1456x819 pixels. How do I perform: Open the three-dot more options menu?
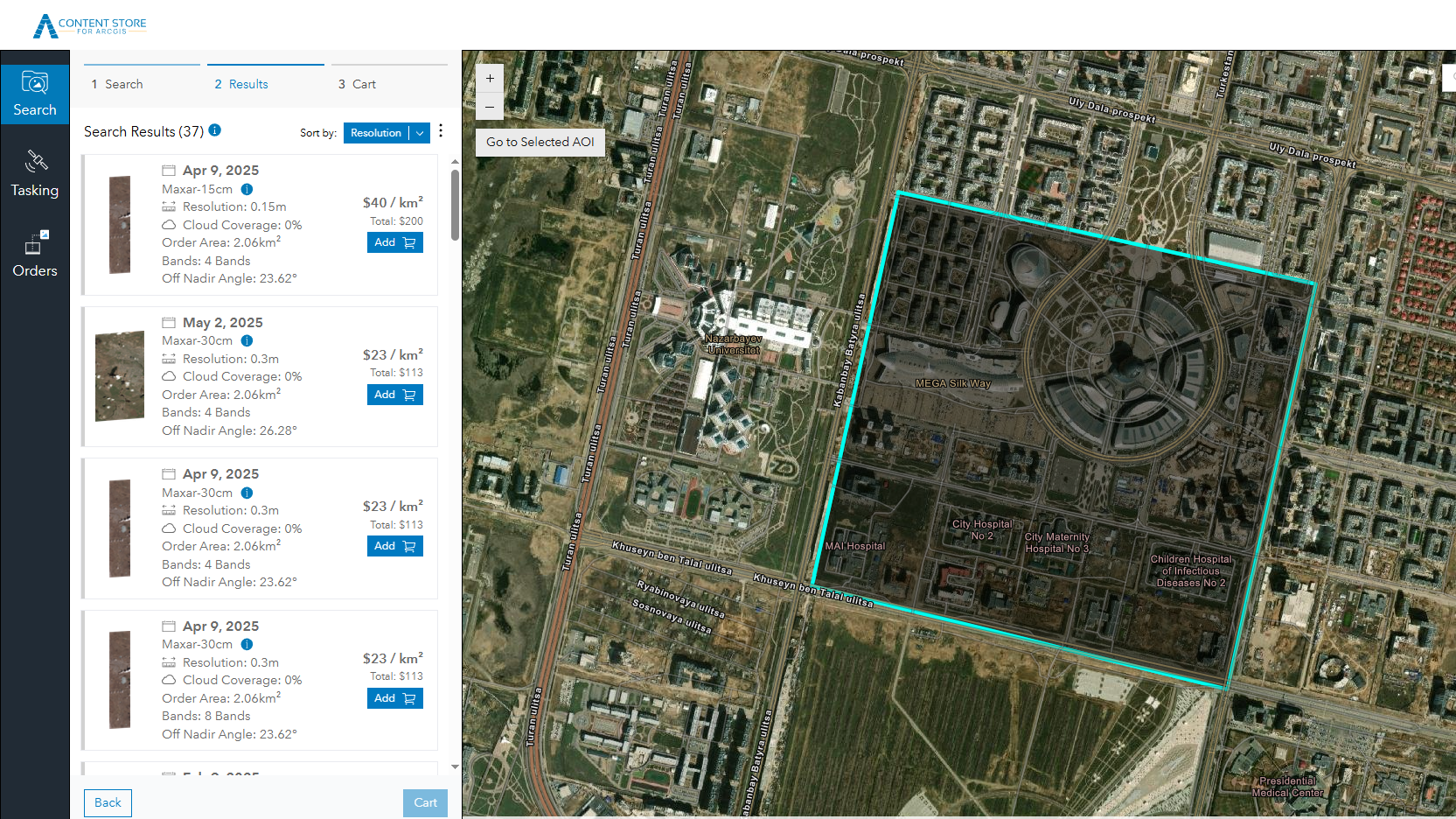pyautogui.click(x=441, y=131)
